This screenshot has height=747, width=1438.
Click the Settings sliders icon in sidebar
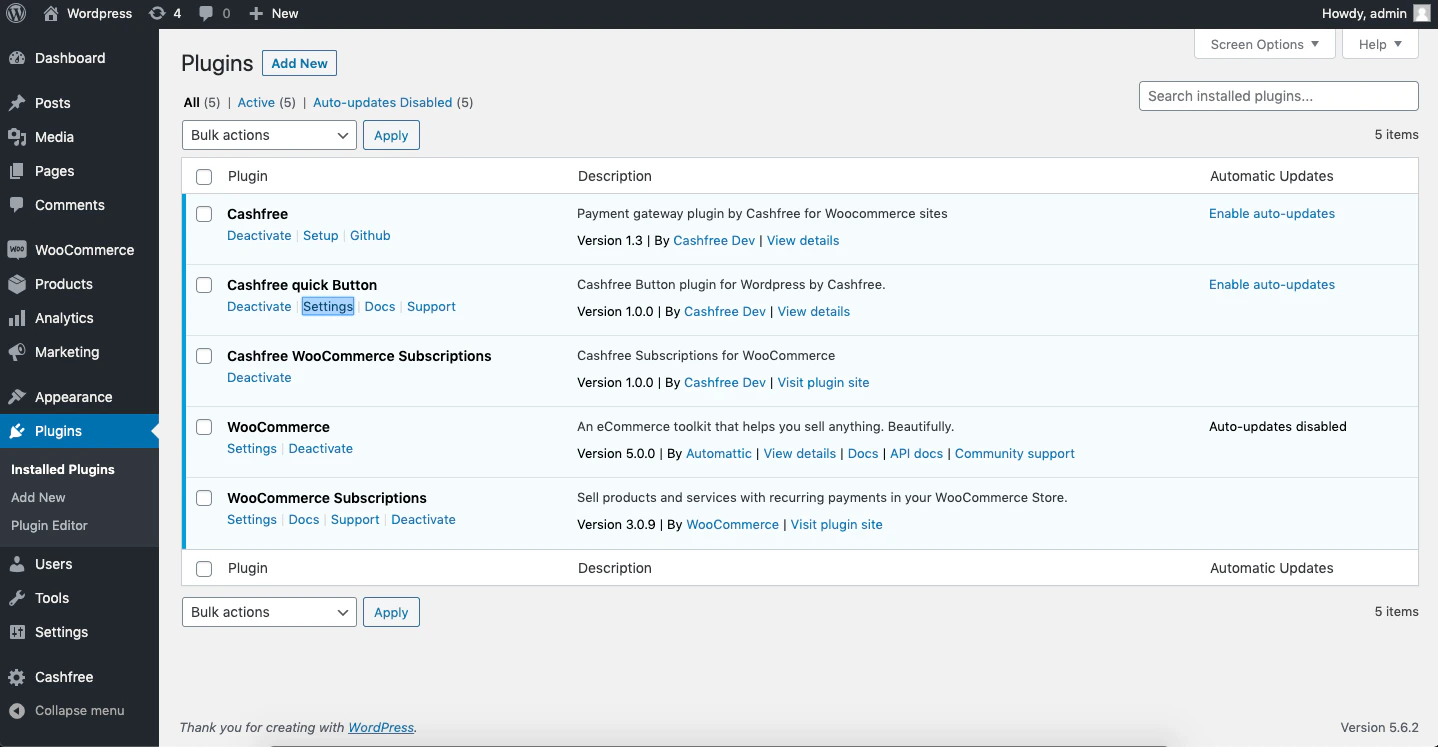(17, 632)
